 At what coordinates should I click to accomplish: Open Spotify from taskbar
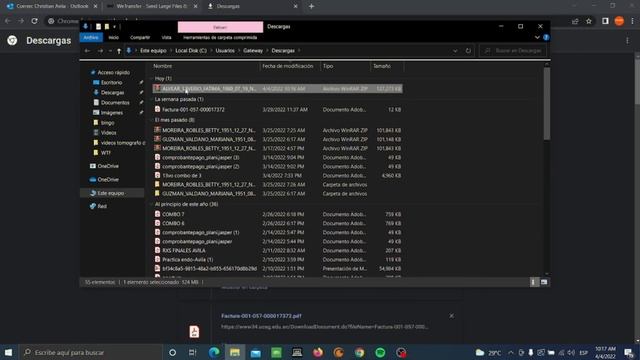pos(380,352)
